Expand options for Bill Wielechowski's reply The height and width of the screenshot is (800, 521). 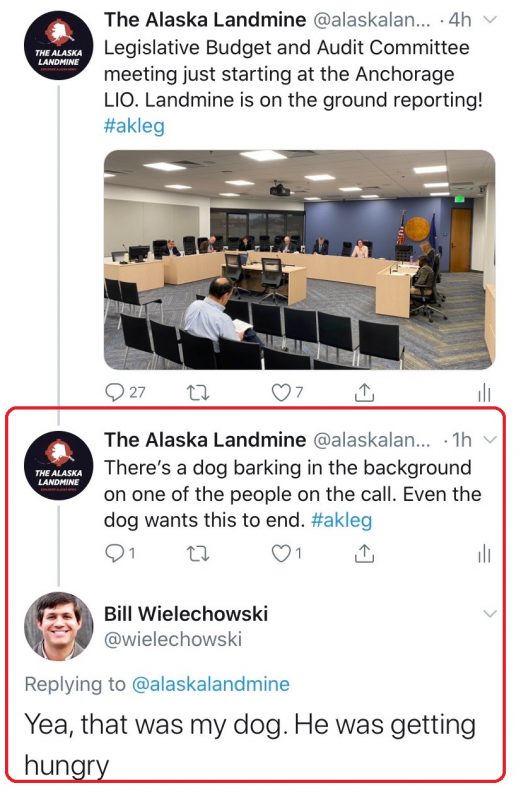[489, 614]
